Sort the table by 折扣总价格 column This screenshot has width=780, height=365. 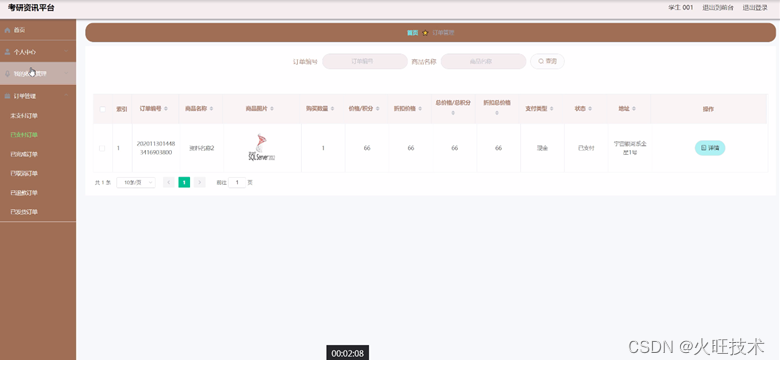click(497, 113)
